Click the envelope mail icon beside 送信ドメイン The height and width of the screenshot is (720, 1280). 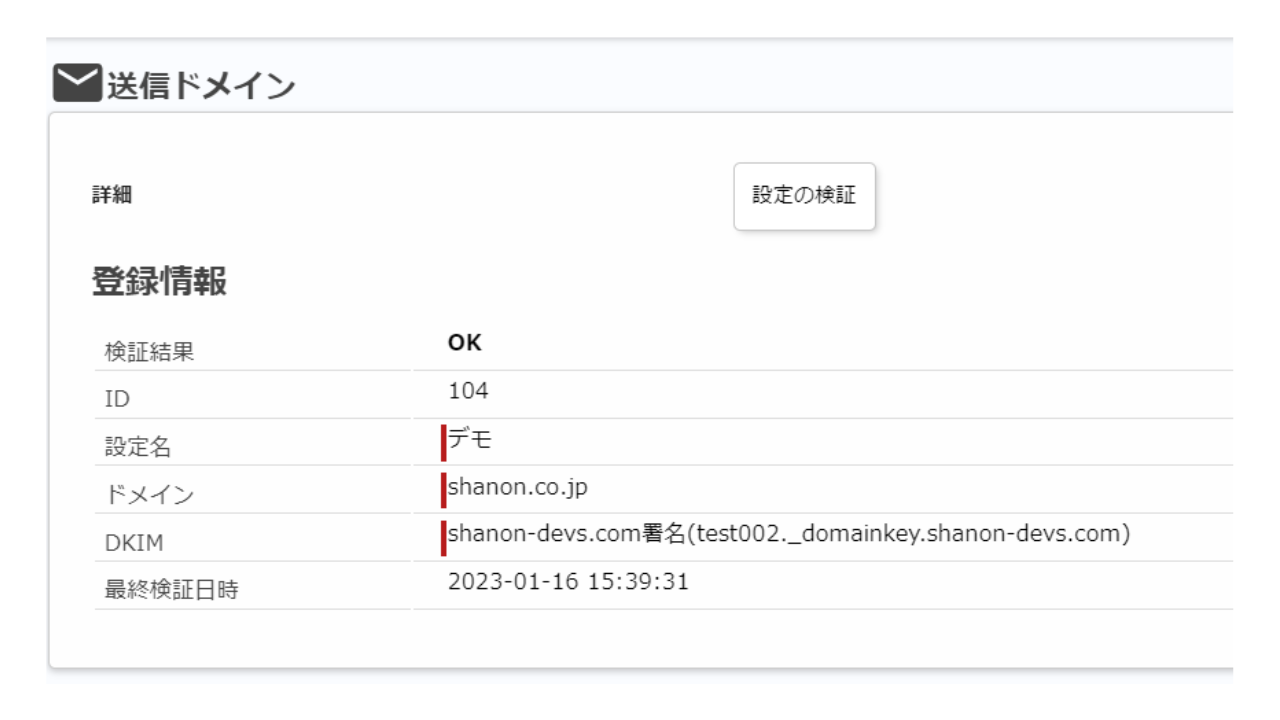pos(77,85)
